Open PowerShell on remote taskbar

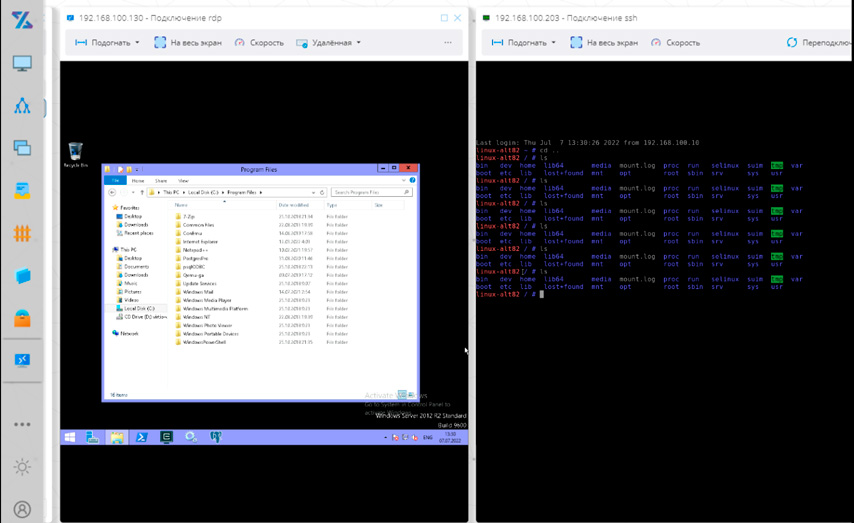(142, 437)
